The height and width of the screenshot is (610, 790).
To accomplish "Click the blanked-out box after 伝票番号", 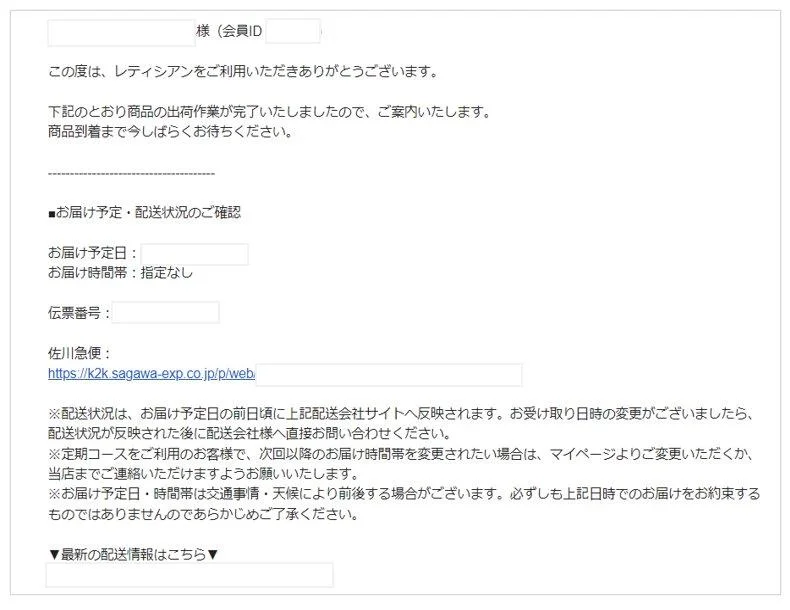I will coord(165,312).
